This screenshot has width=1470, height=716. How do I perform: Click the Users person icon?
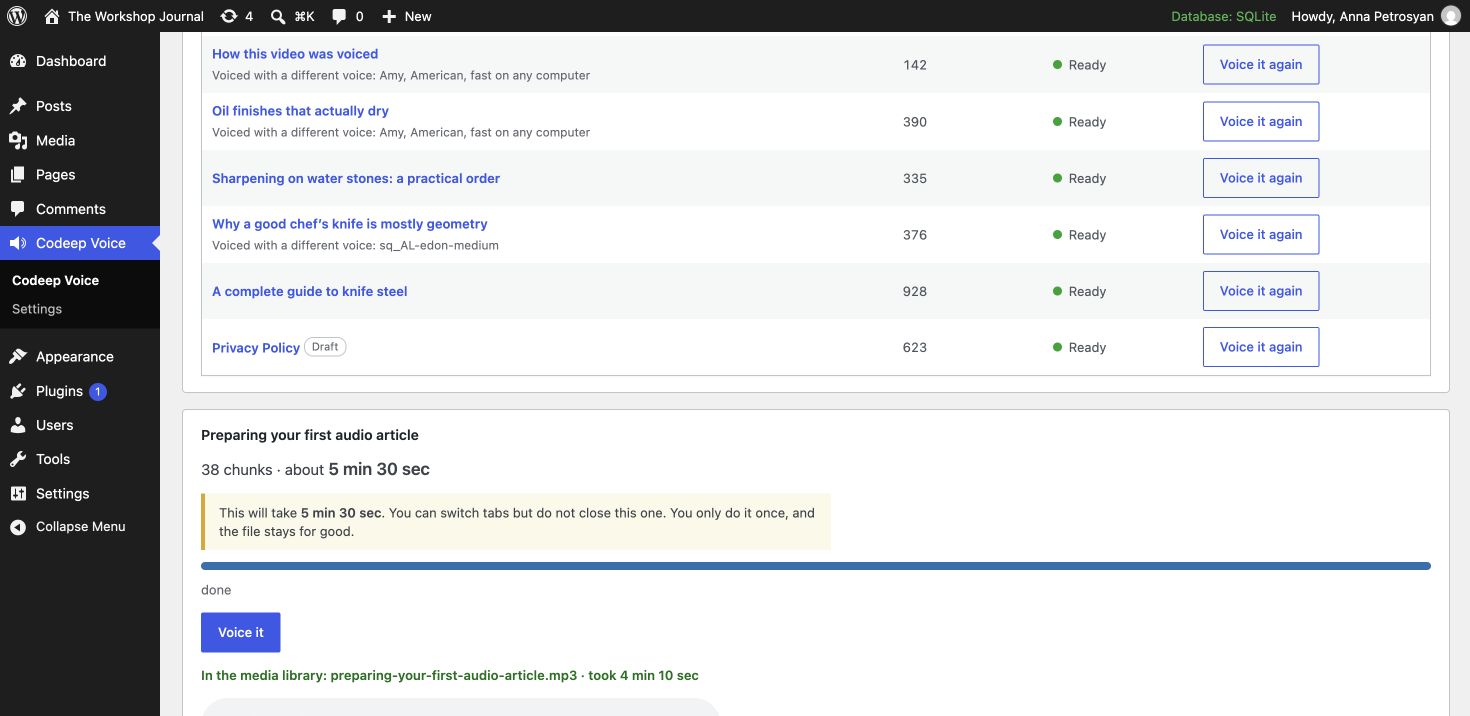point(18,425)
